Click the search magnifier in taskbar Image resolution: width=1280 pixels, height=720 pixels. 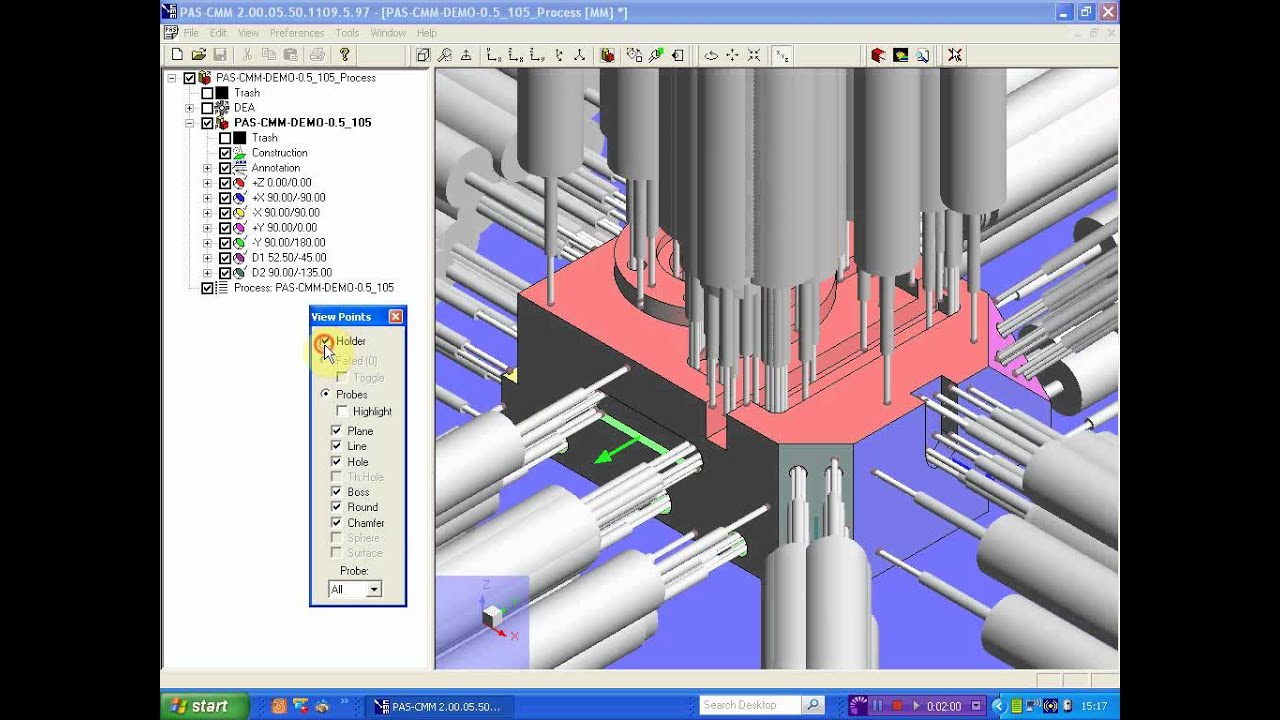click(x=813, y=705)
